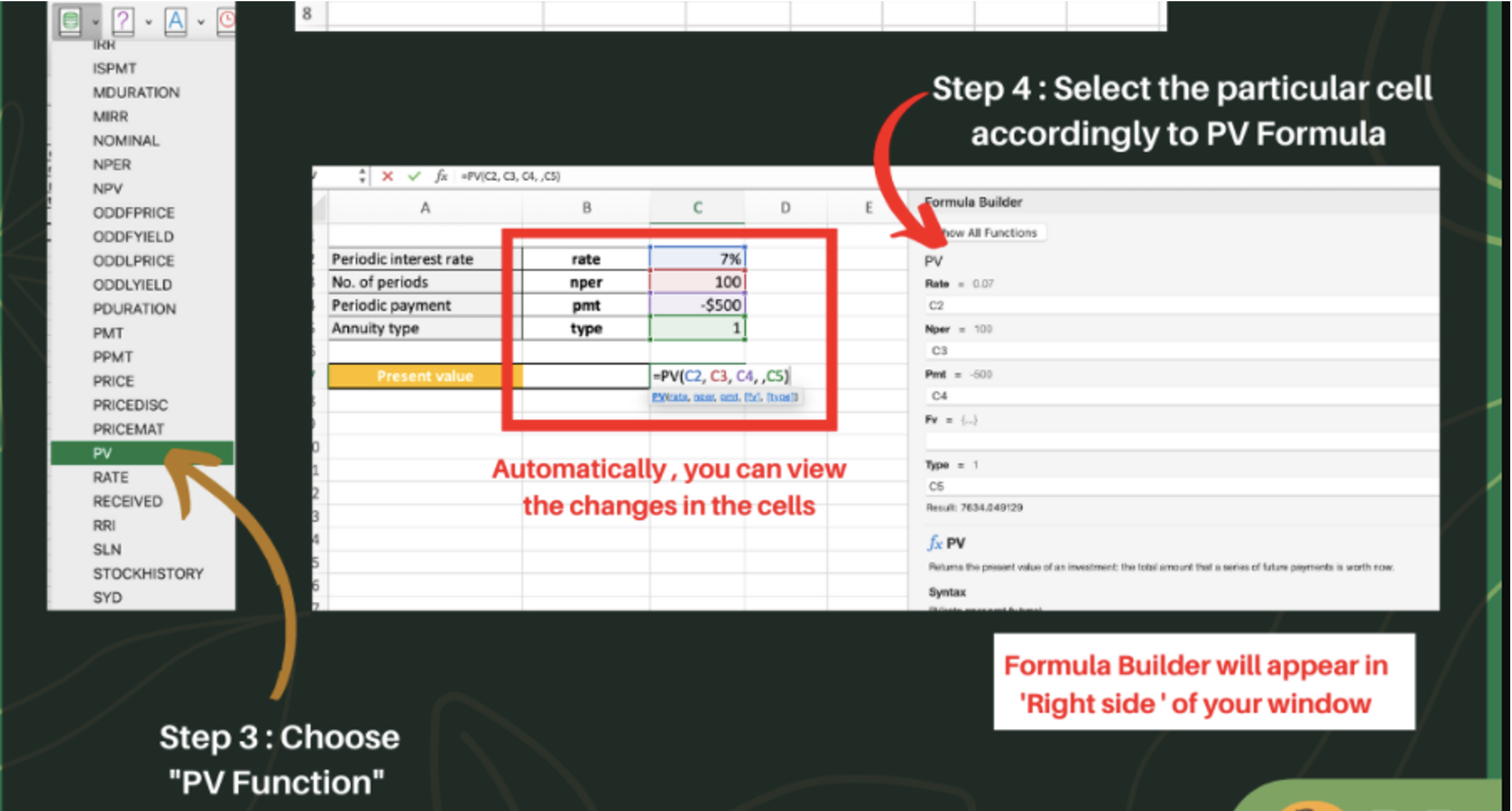Select RECEIVED in the function list
Viewport: 1512px width, 811px height.
click(x=128, y=501)
